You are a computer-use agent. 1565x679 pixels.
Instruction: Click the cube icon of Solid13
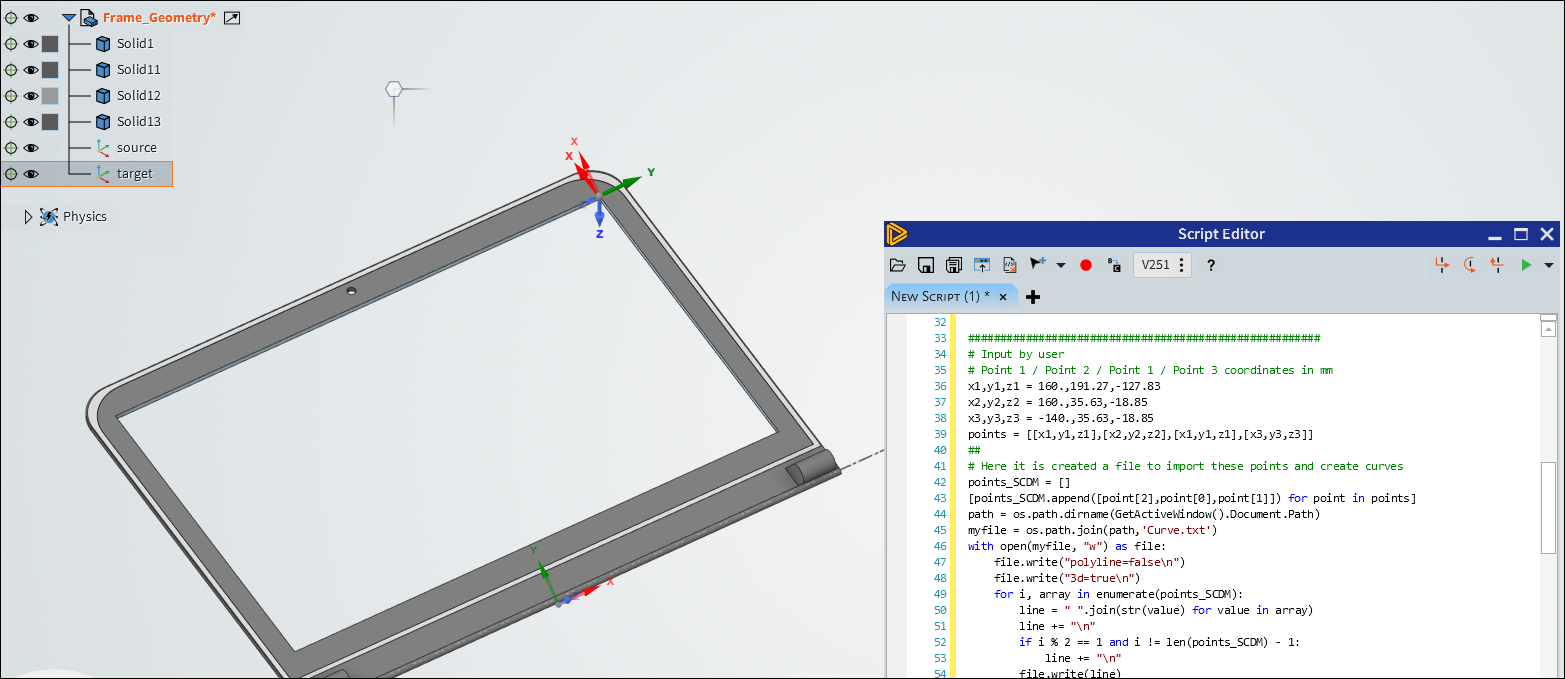pyautogui.click(x=102, y=122)
